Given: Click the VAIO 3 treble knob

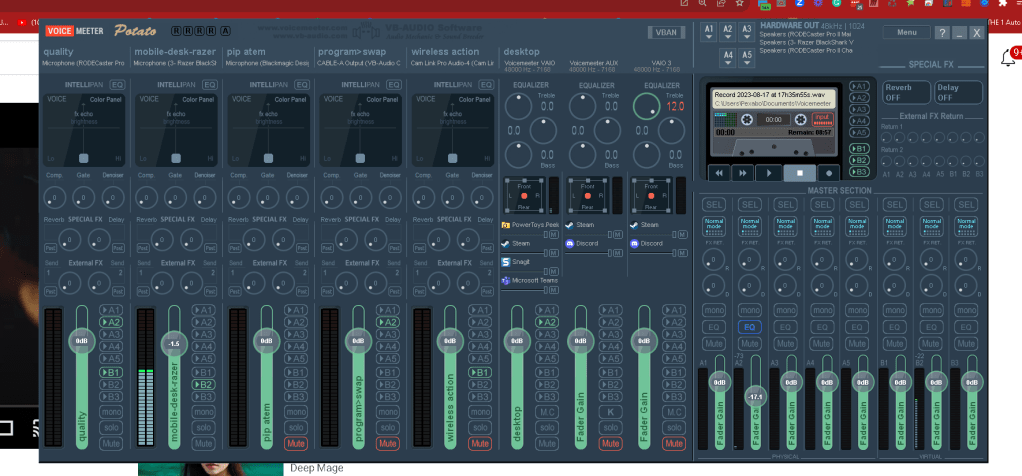Looking at the screenshot, I should pyautogui.click(x=647, y=106).
